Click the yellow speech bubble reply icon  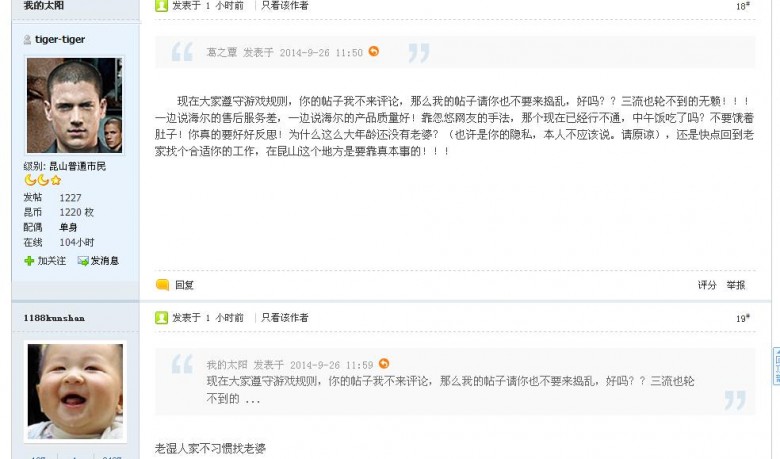[162, 285]
